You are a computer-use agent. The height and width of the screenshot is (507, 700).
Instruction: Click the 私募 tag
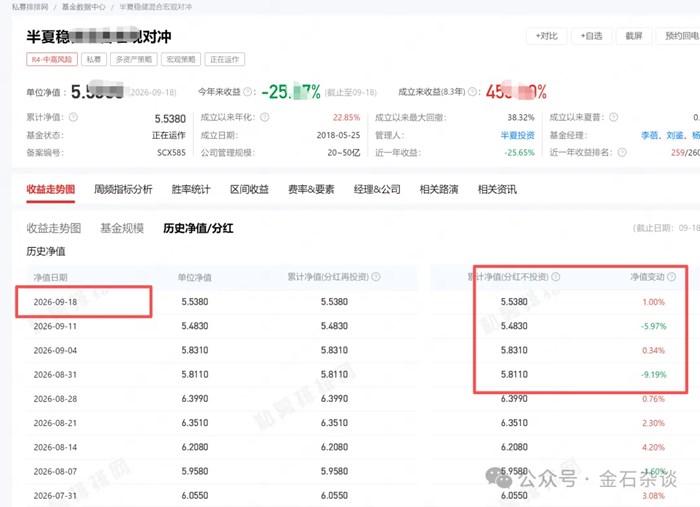(94, 59)
